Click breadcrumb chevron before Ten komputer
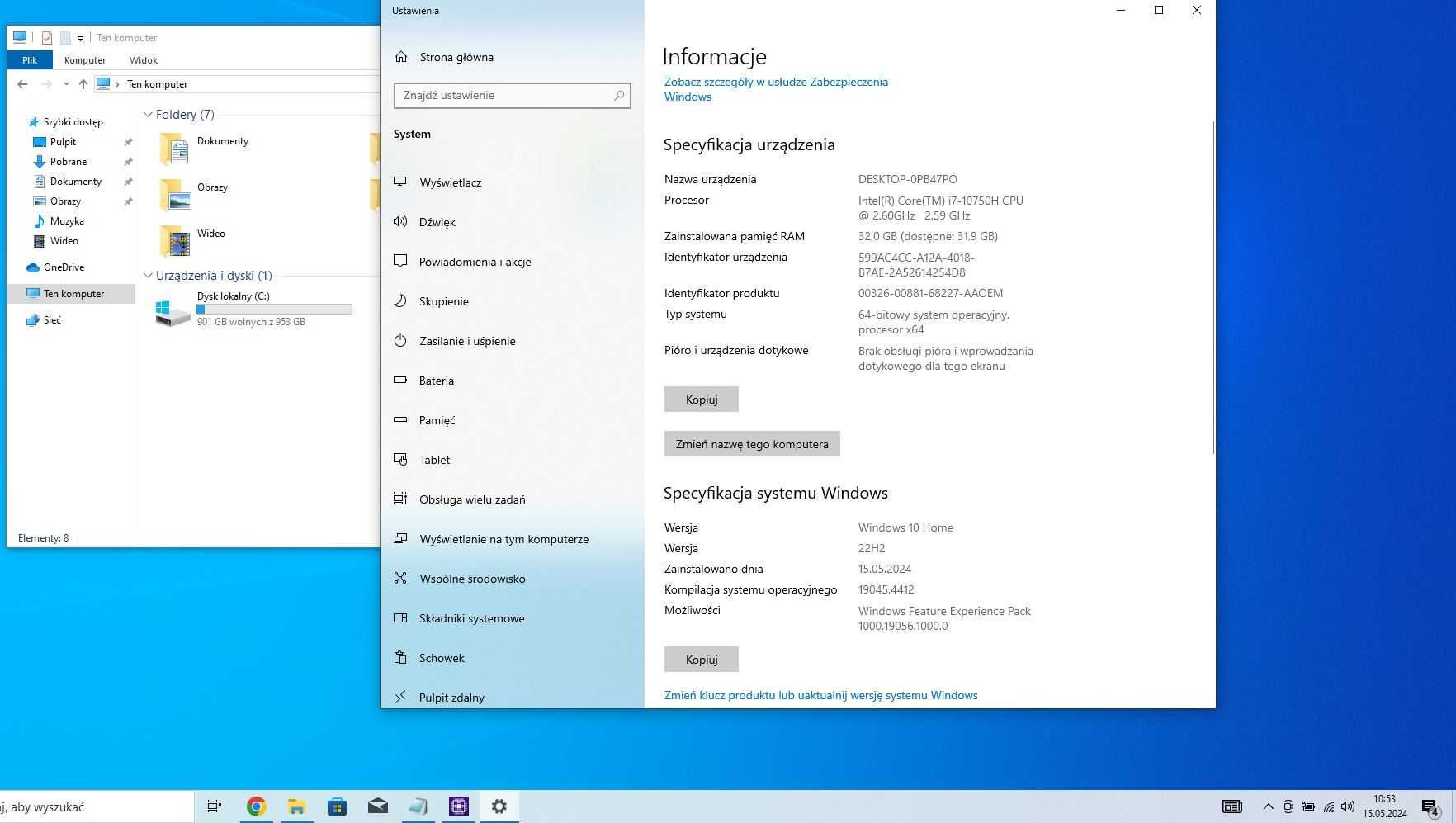Screen dimensions: 1456x823 [x=117, y=84]
